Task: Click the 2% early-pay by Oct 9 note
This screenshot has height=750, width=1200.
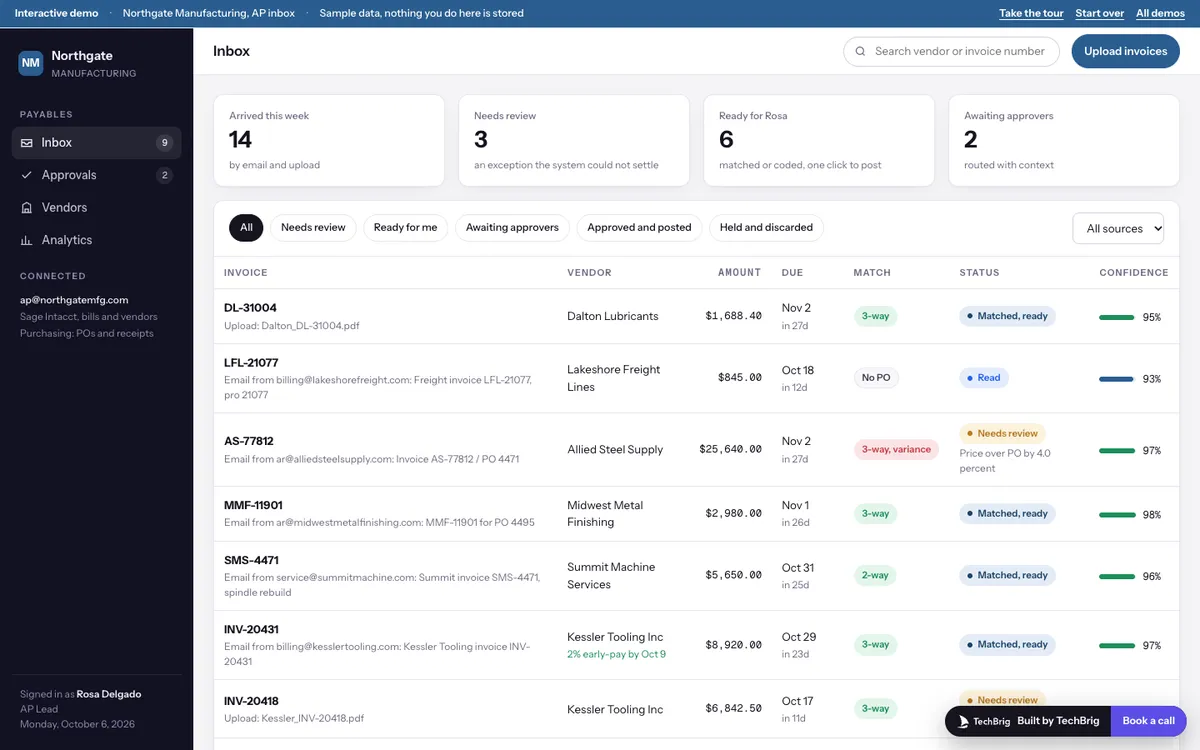Action: click(616, 654)
